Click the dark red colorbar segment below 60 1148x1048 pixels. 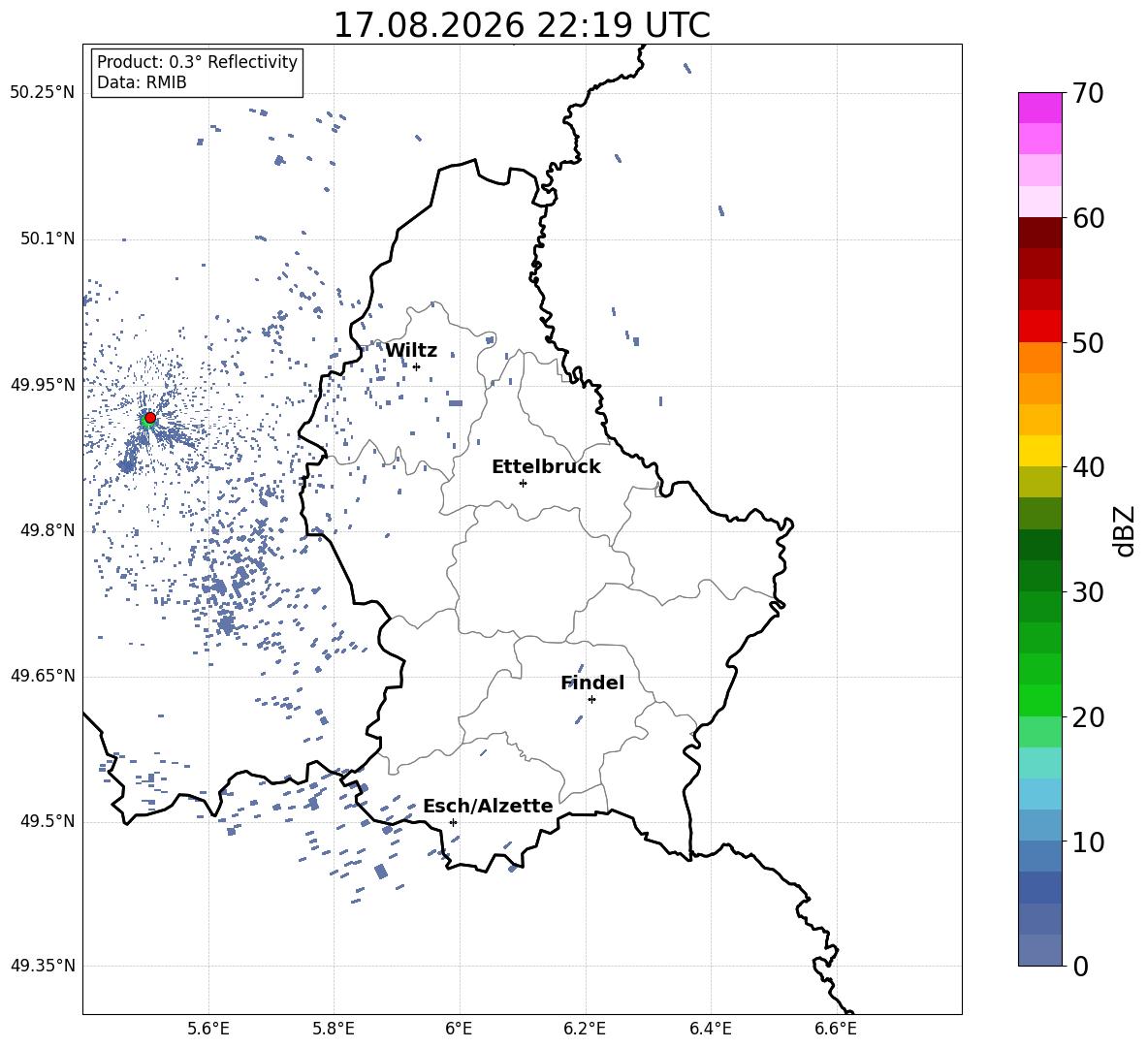[x=1040, y=232]
